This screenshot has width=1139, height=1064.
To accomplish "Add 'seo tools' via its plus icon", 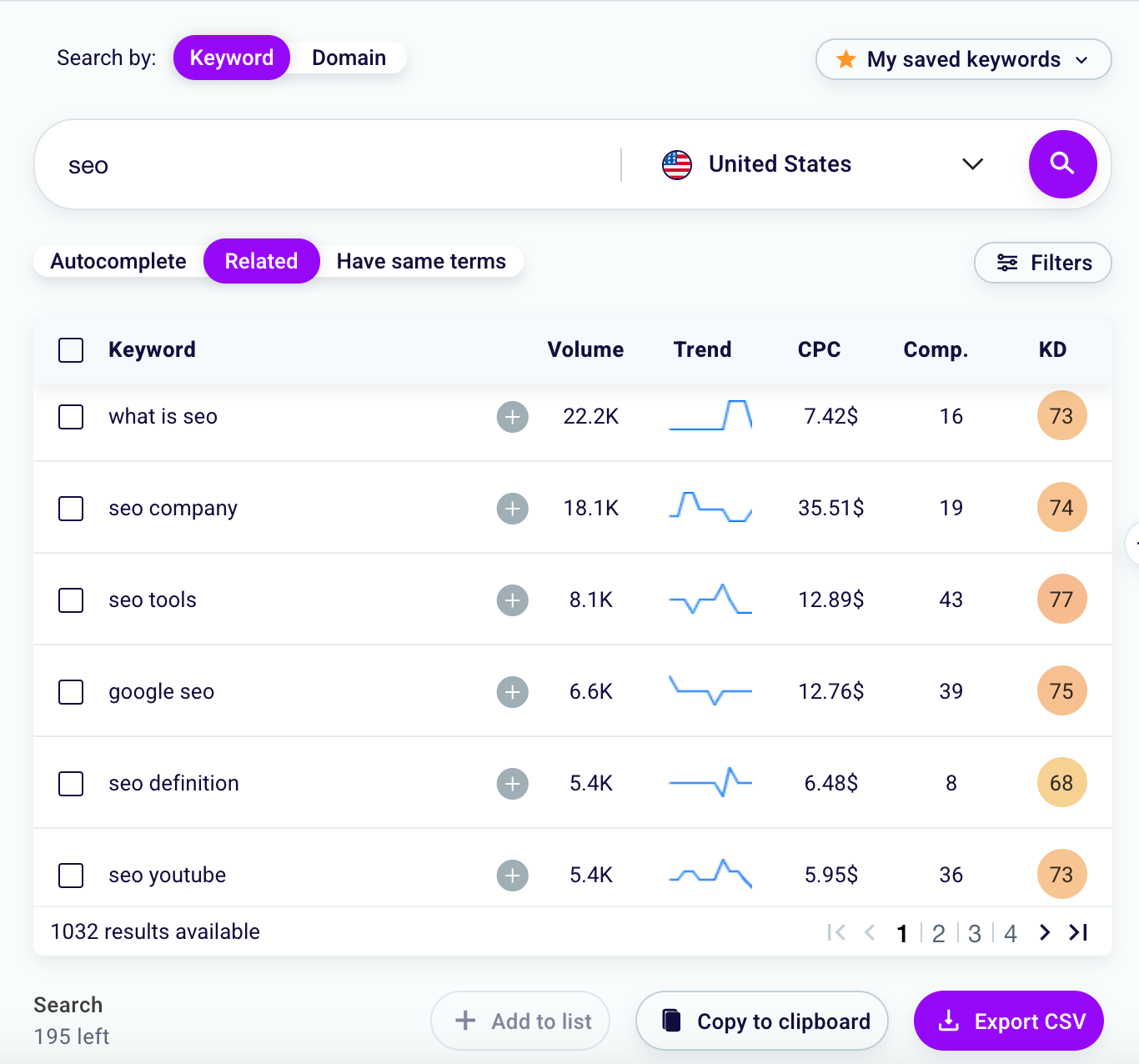I will [512, 600].
